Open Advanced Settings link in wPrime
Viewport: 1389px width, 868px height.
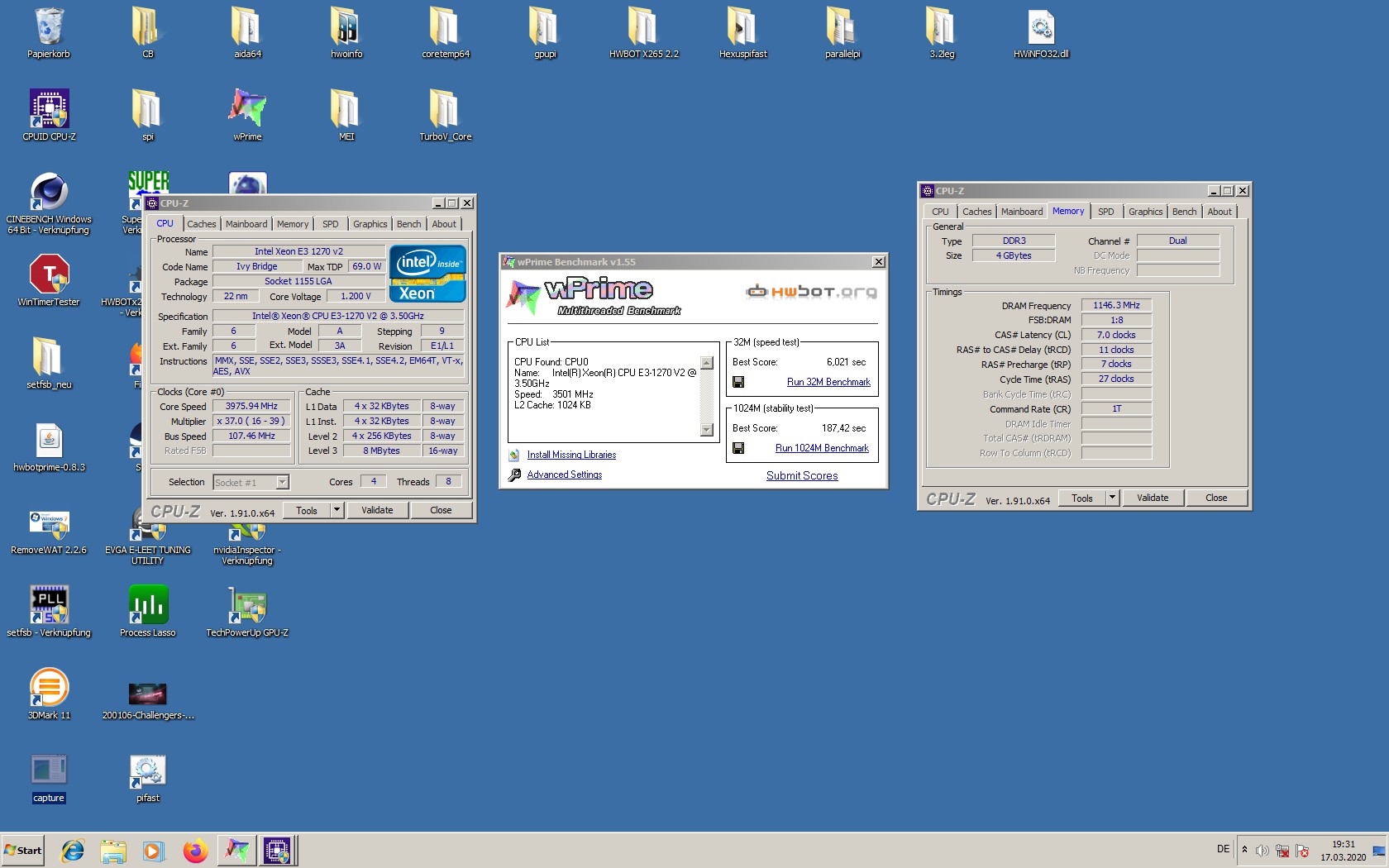point(565,475)
